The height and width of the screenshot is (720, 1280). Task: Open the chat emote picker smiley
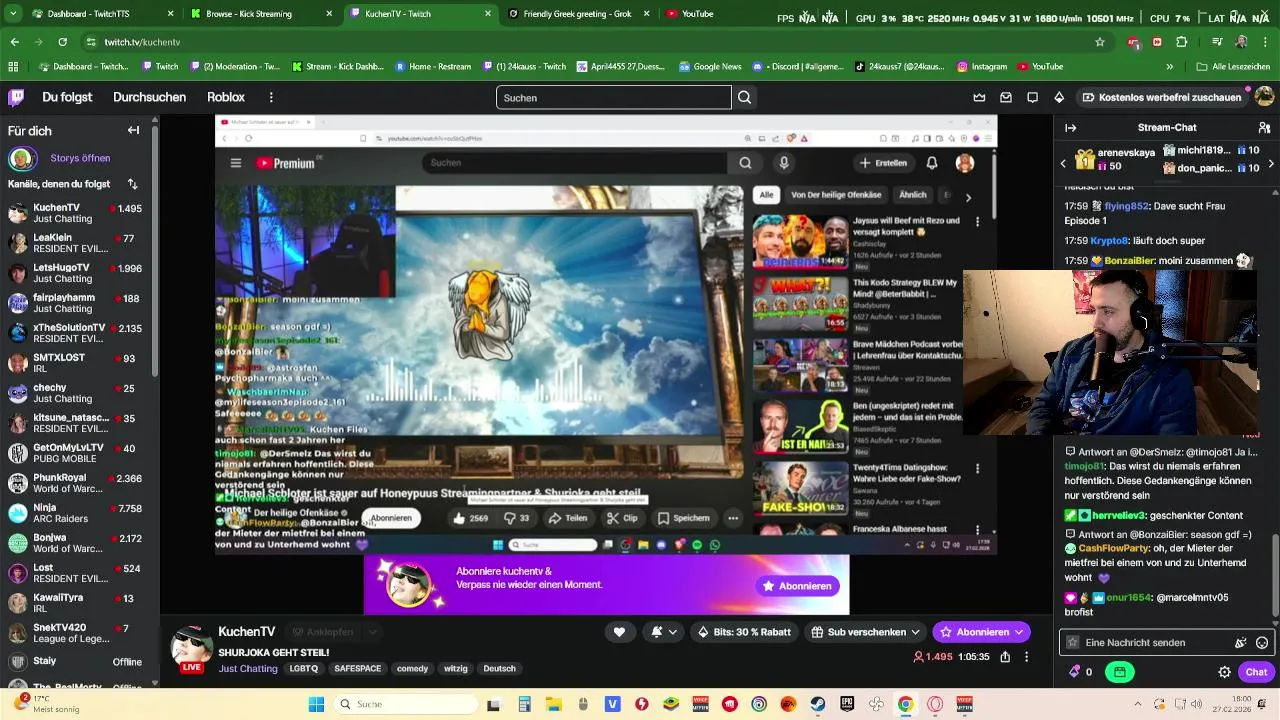[1262, 643]
